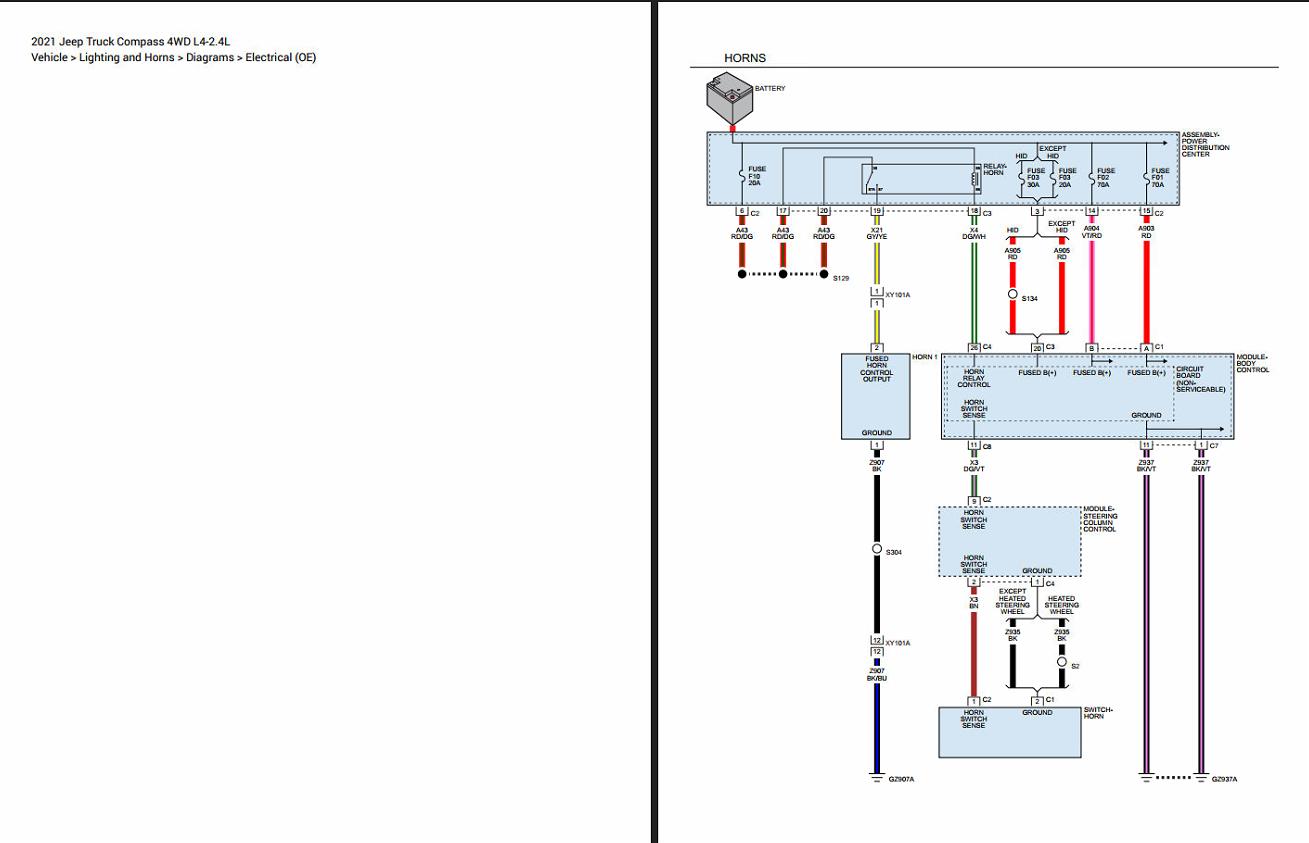Click the SWITCH-HORN label

pyautogui.click(x=1098, y=713)
